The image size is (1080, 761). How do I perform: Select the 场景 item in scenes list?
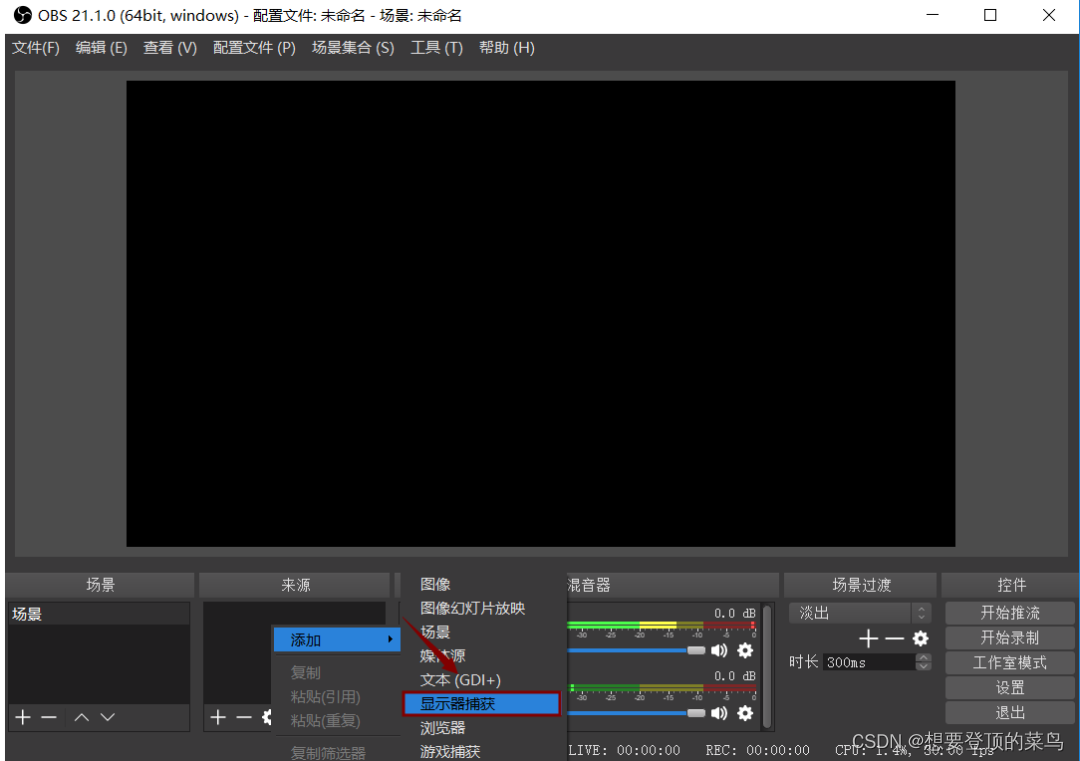click(x=98, y=614)
